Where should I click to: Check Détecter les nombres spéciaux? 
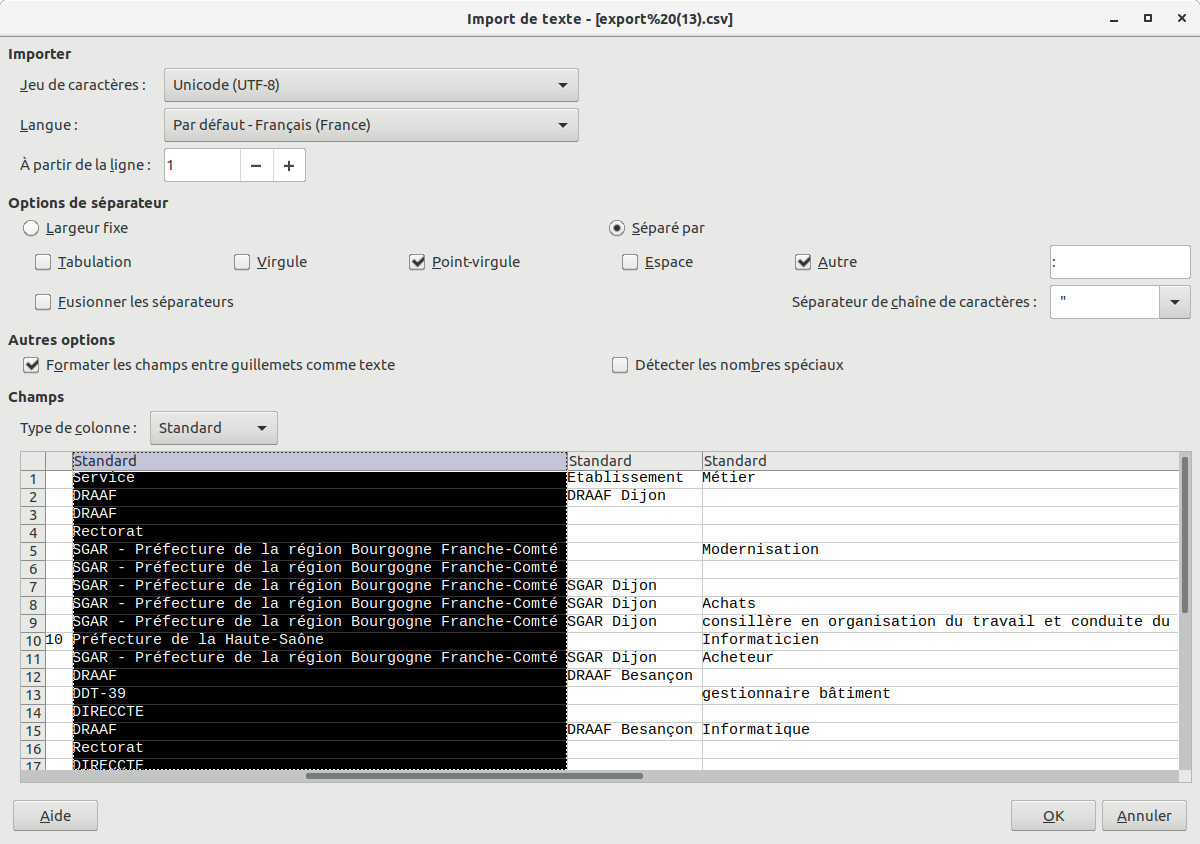(620, 365)
